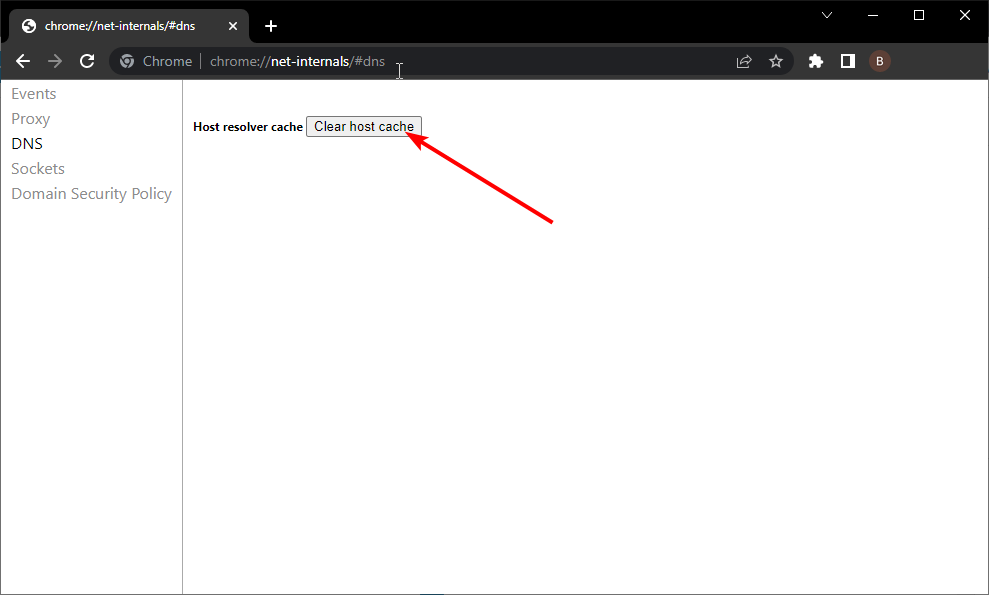Click the globe favicon on the tab
Image resolution: width=989 pixels, height=595 pixels.
28,26
